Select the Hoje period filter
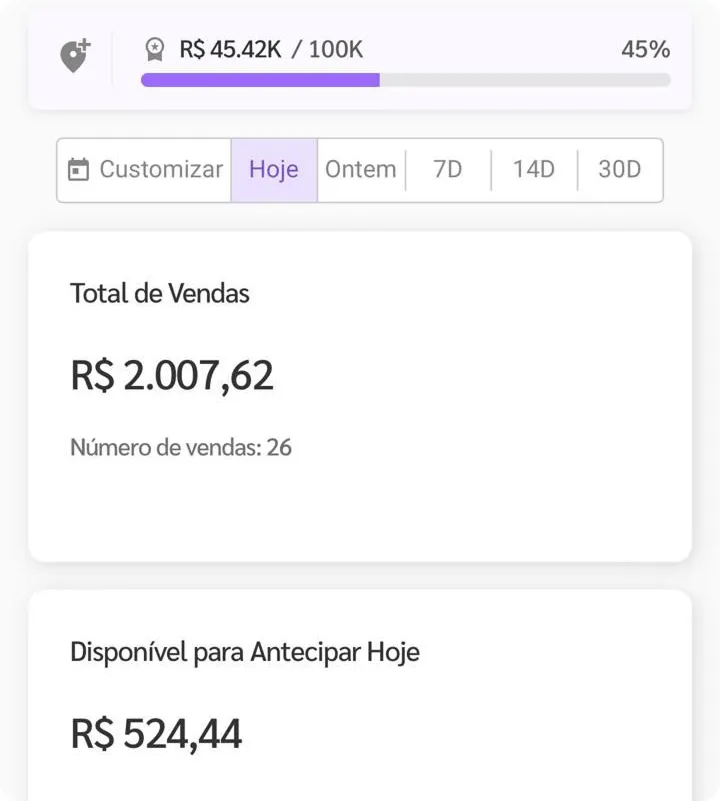The height and width of the screenshot is (801, 720). 274,170
